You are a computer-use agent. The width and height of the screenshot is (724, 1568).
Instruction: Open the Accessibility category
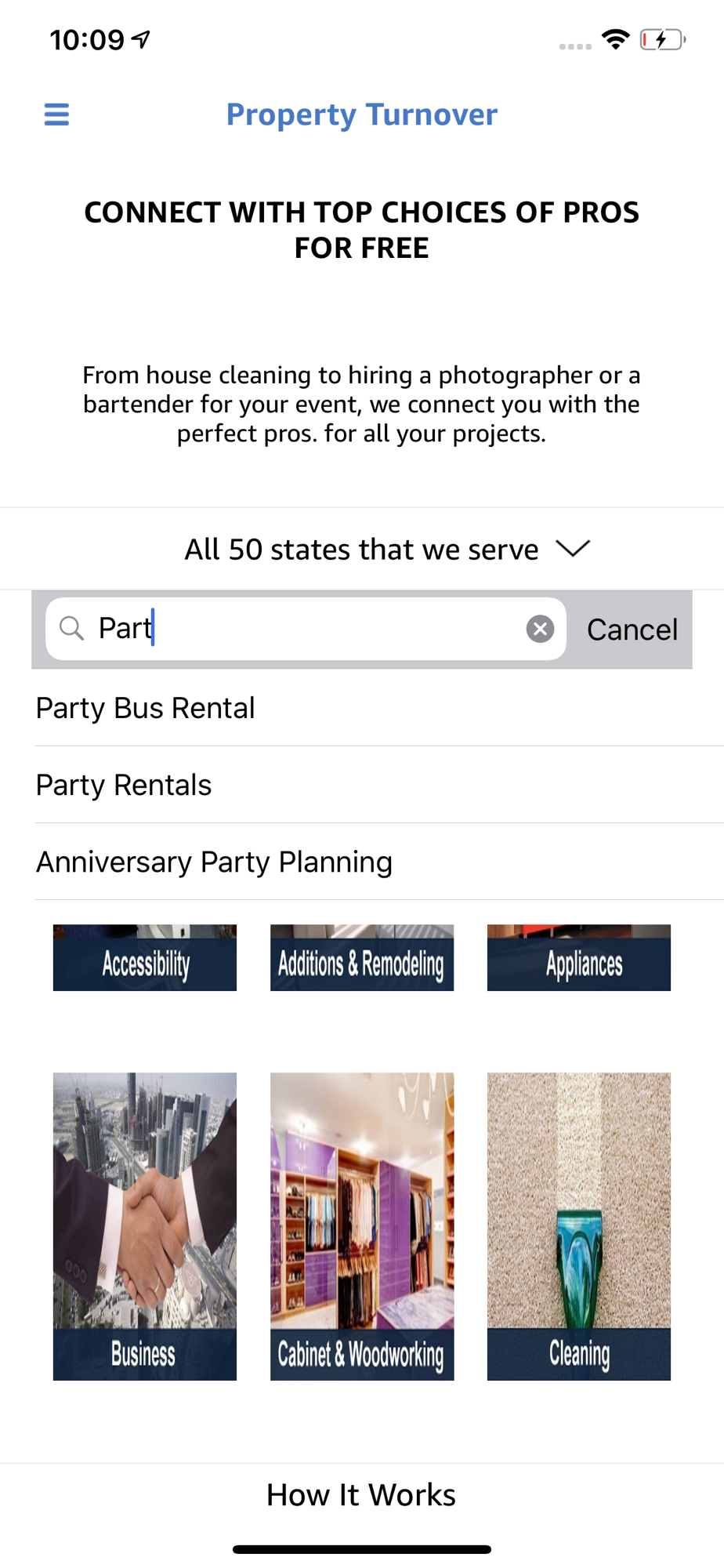coord(145,958)
